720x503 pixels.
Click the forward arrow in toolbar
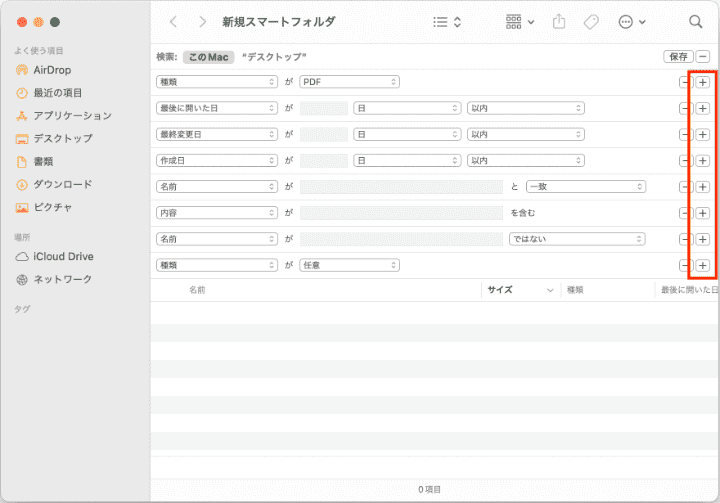click(x=203, y=21)
